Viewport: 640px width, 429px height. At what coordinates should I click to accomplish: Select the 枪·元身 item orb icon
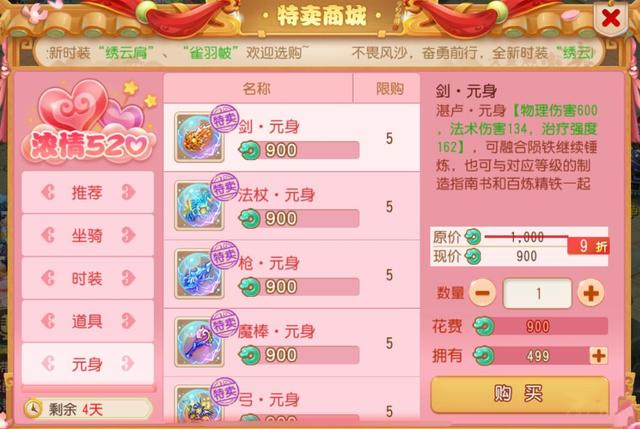point(199,274)
